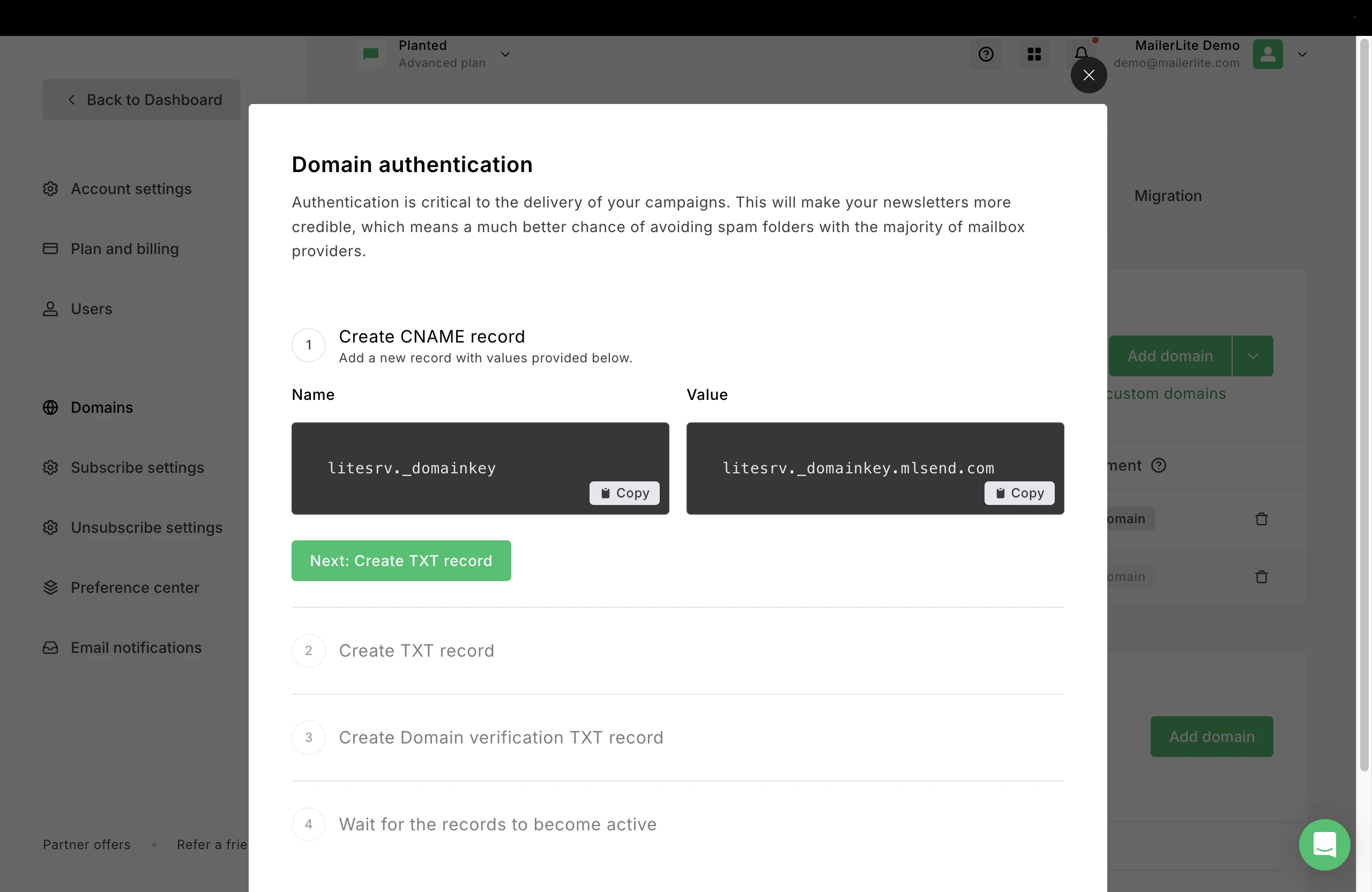This screenshot has width=1372, height=892.
Task: Delete the second domain with trash icon
Action: [x=1261, y=577]
